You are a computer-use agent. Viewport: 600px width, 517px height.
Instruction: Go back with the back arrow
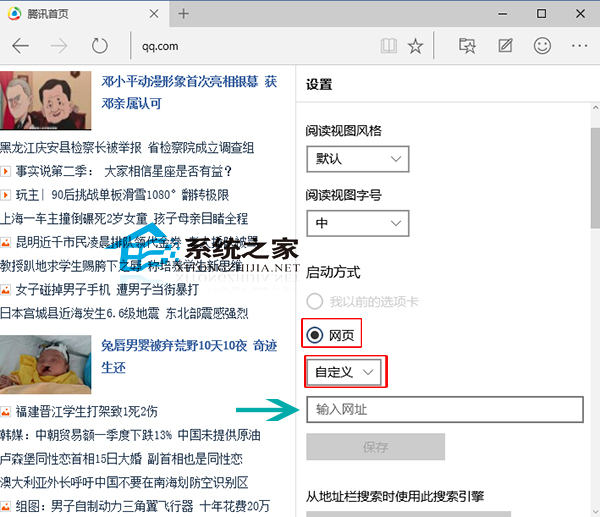click(21, 46)
